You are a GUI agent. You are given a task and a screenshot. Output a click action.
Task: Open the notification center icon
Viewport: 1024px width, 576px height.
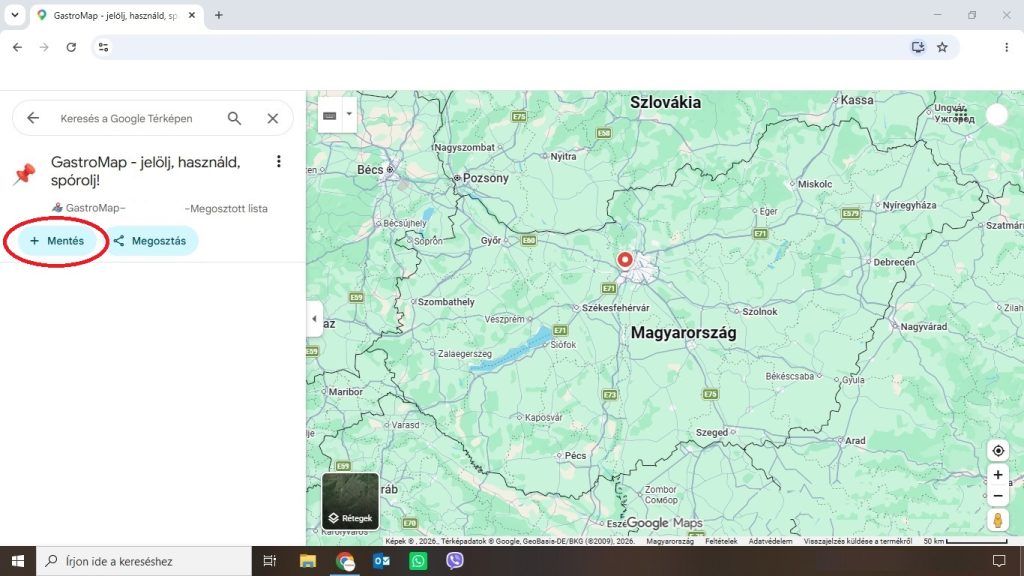(x=999, y=561)
